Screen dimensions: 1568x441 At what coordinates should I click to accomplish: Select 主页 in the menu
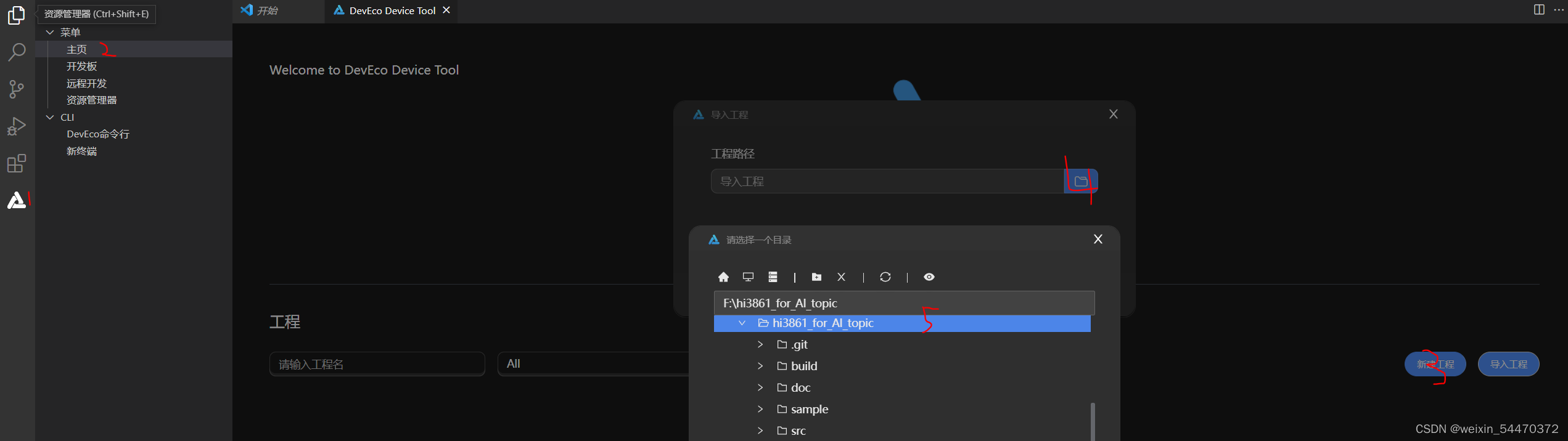click(134, 49)
